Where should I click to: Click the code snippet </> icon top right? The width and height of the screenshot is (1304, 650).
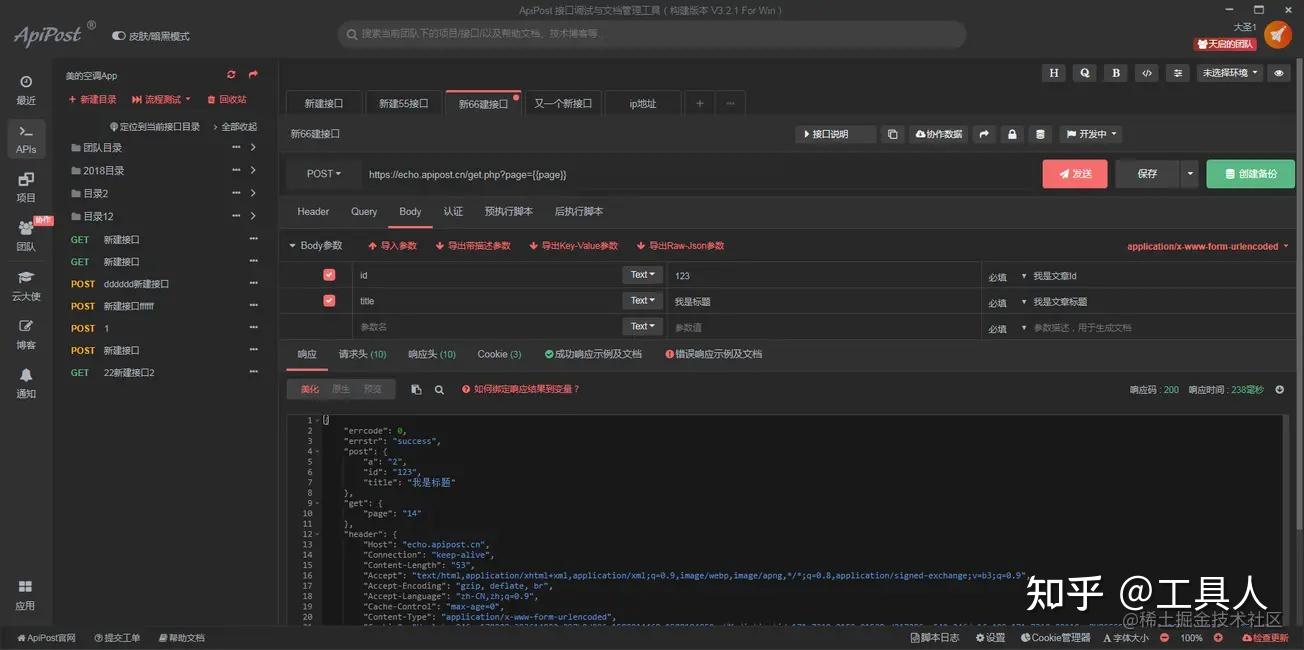click(x=1145, y=72)
